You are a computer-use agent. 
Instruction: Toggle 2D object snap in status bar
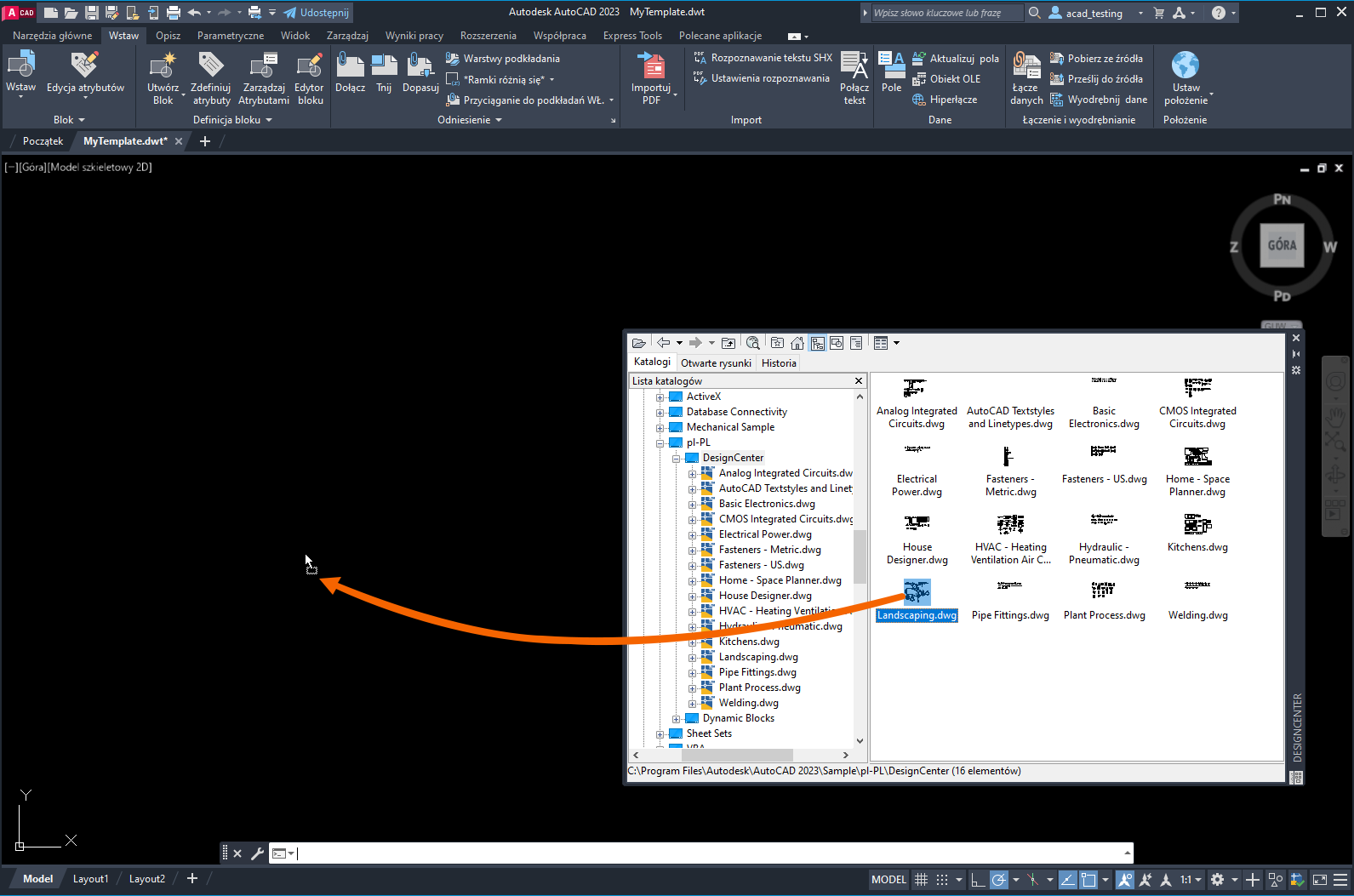pos(1088,880)
